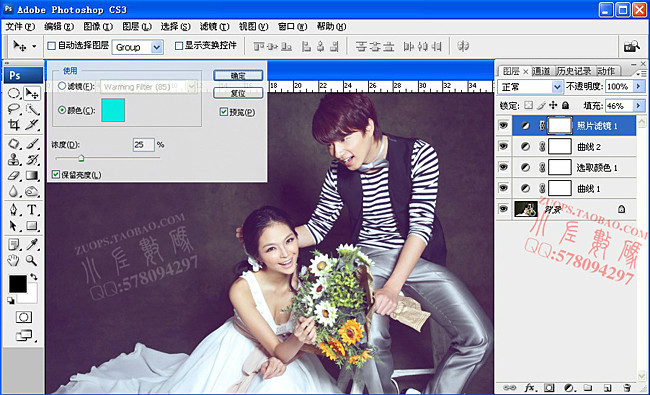Hide the 背景 layer
This screenshot has height=395, width=650.
click(x=504, y=208)
